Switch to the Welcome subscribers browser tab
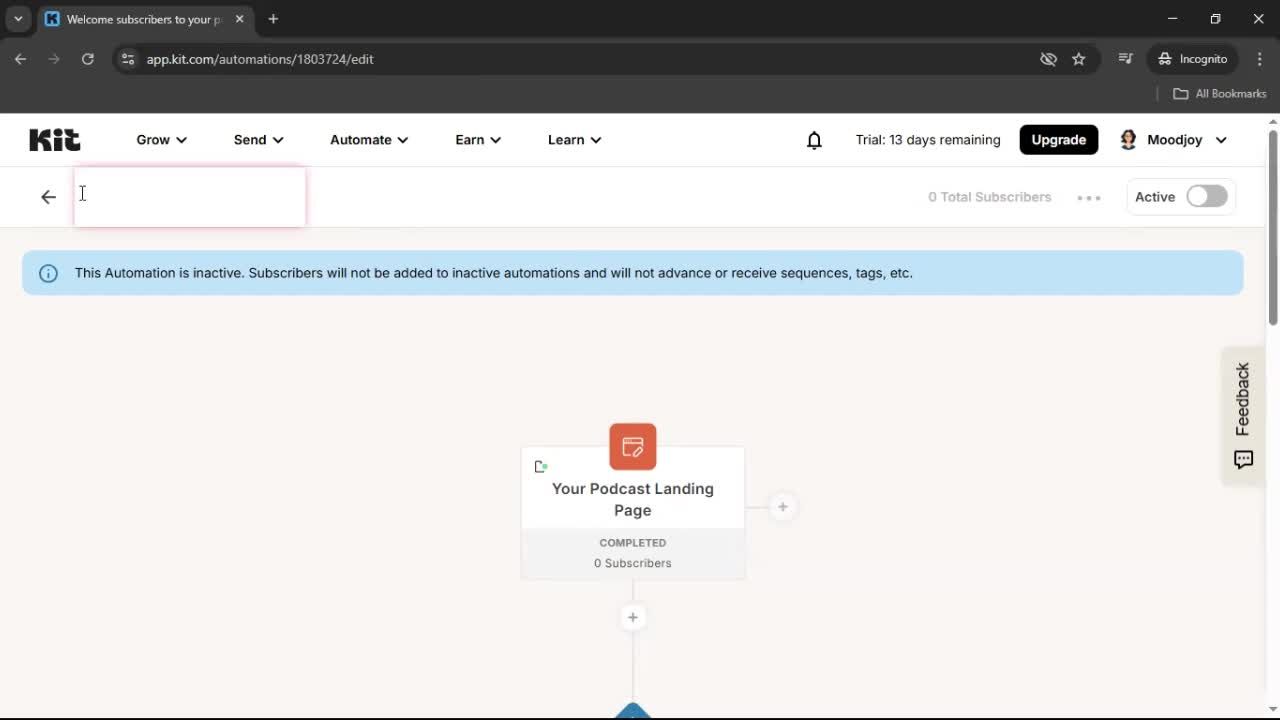 tap(140, 19)
